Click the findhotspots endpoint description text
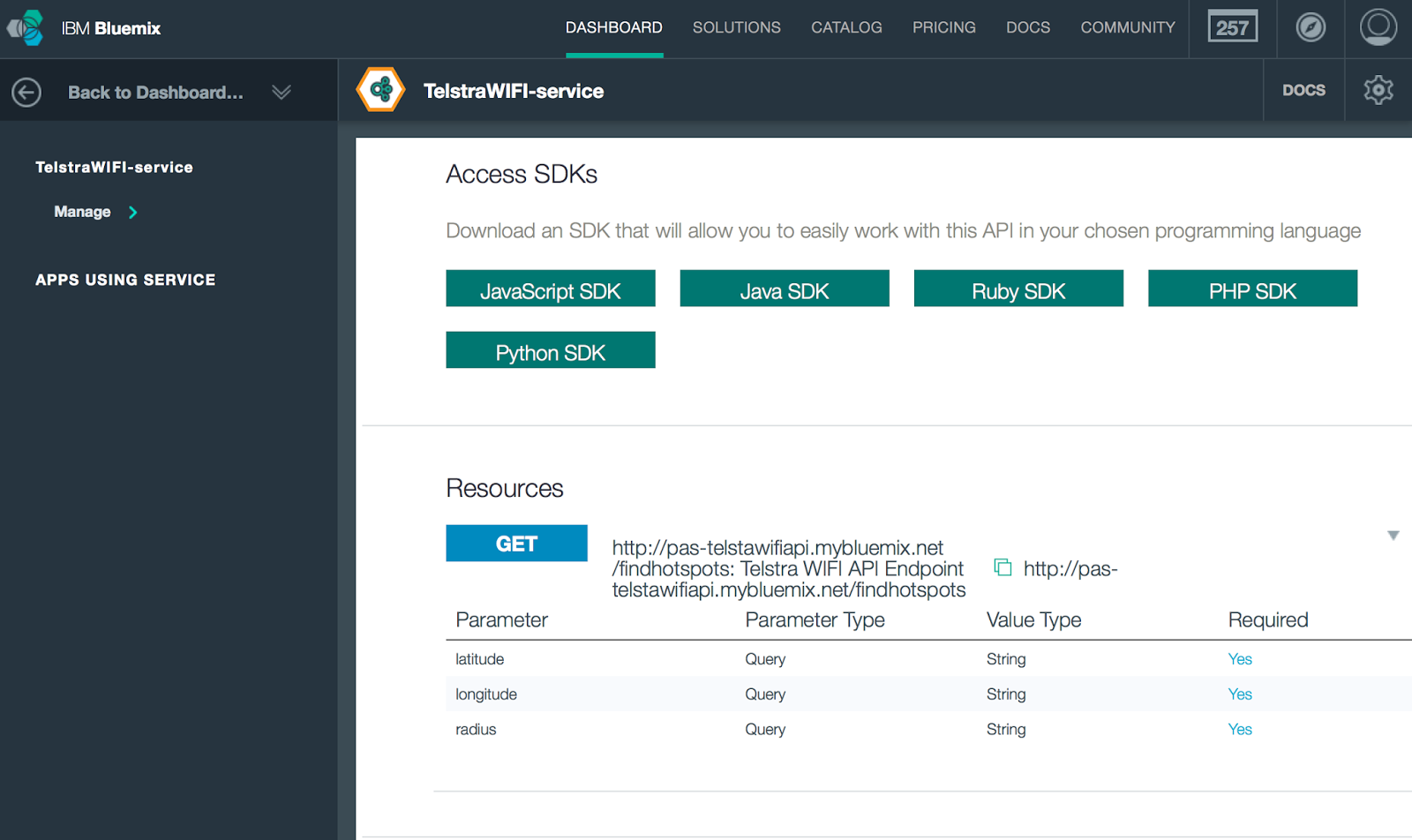Screen dimensions: 1412x840 (x=789, y=568)
